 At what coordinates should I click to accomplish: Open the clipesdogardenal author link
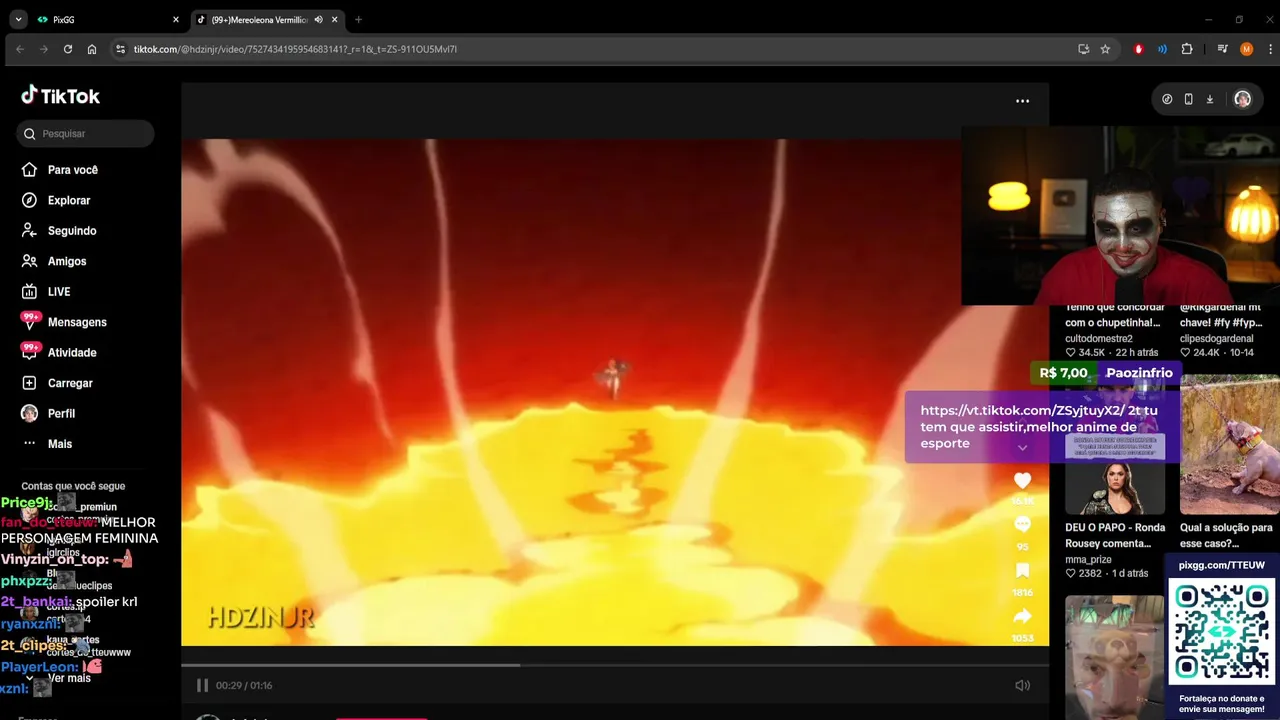point(1216,339)
